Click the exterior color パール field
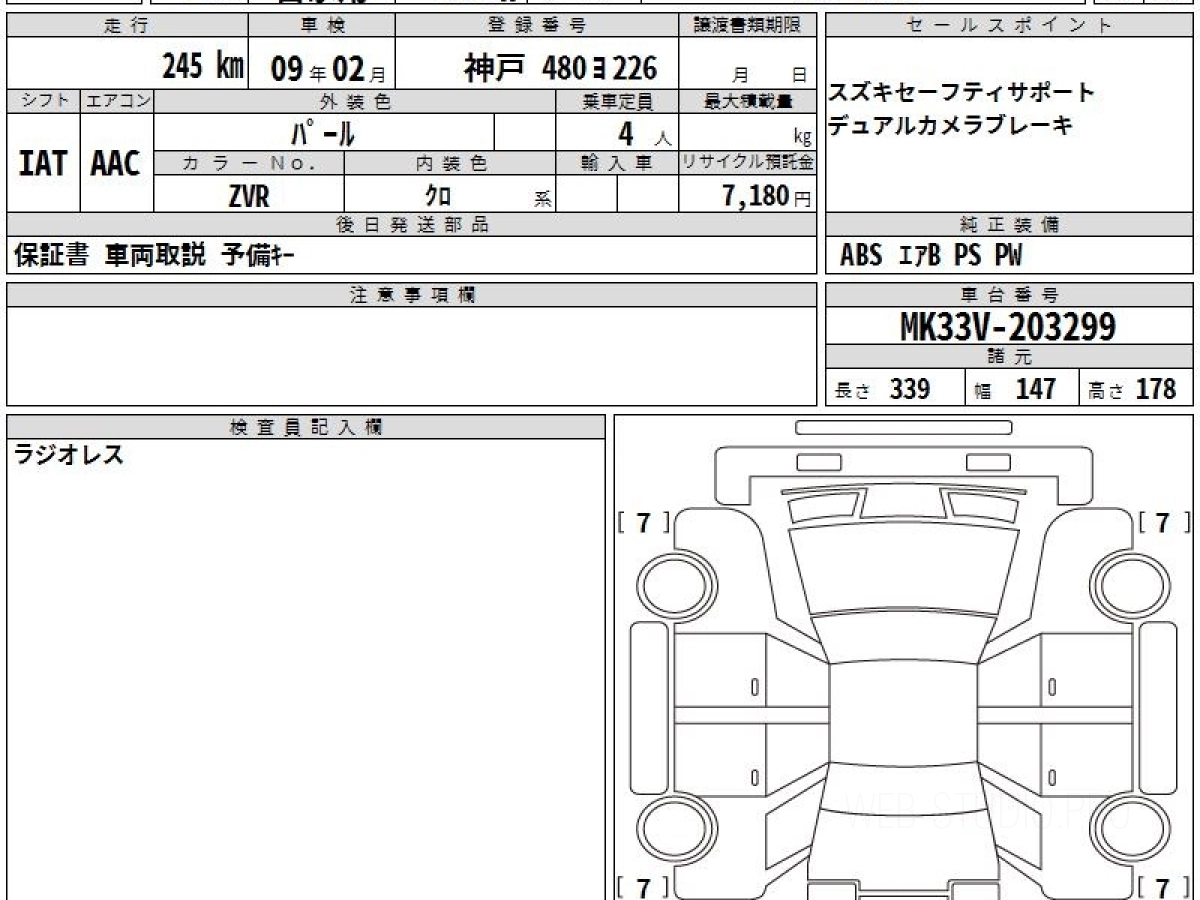Image resolution: width=1200 pixels, height=900 pixels. click(323, 133)
